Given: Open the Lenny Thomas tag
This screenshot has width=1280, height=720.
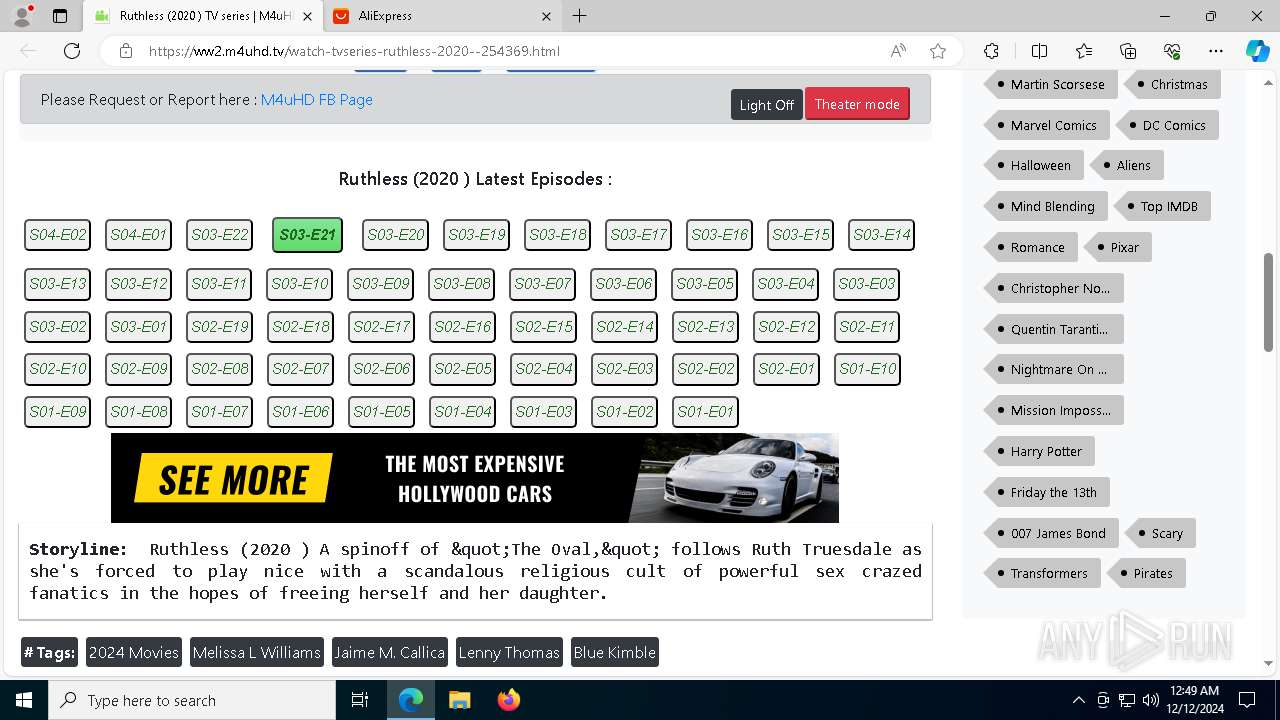Looking at the screenshot, I should click(x=509, y=653).
